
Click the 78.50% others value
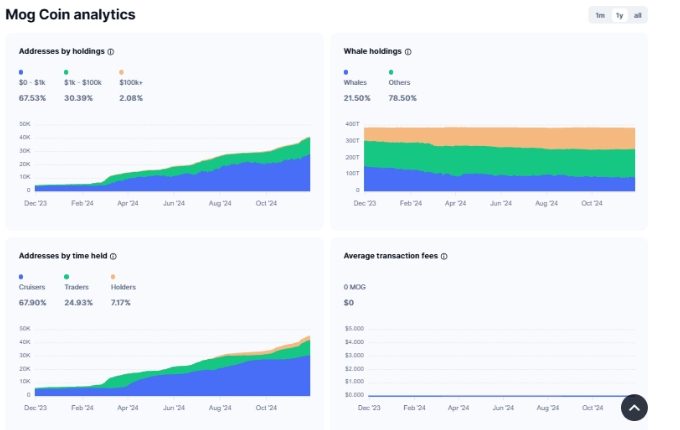[402, 98]
